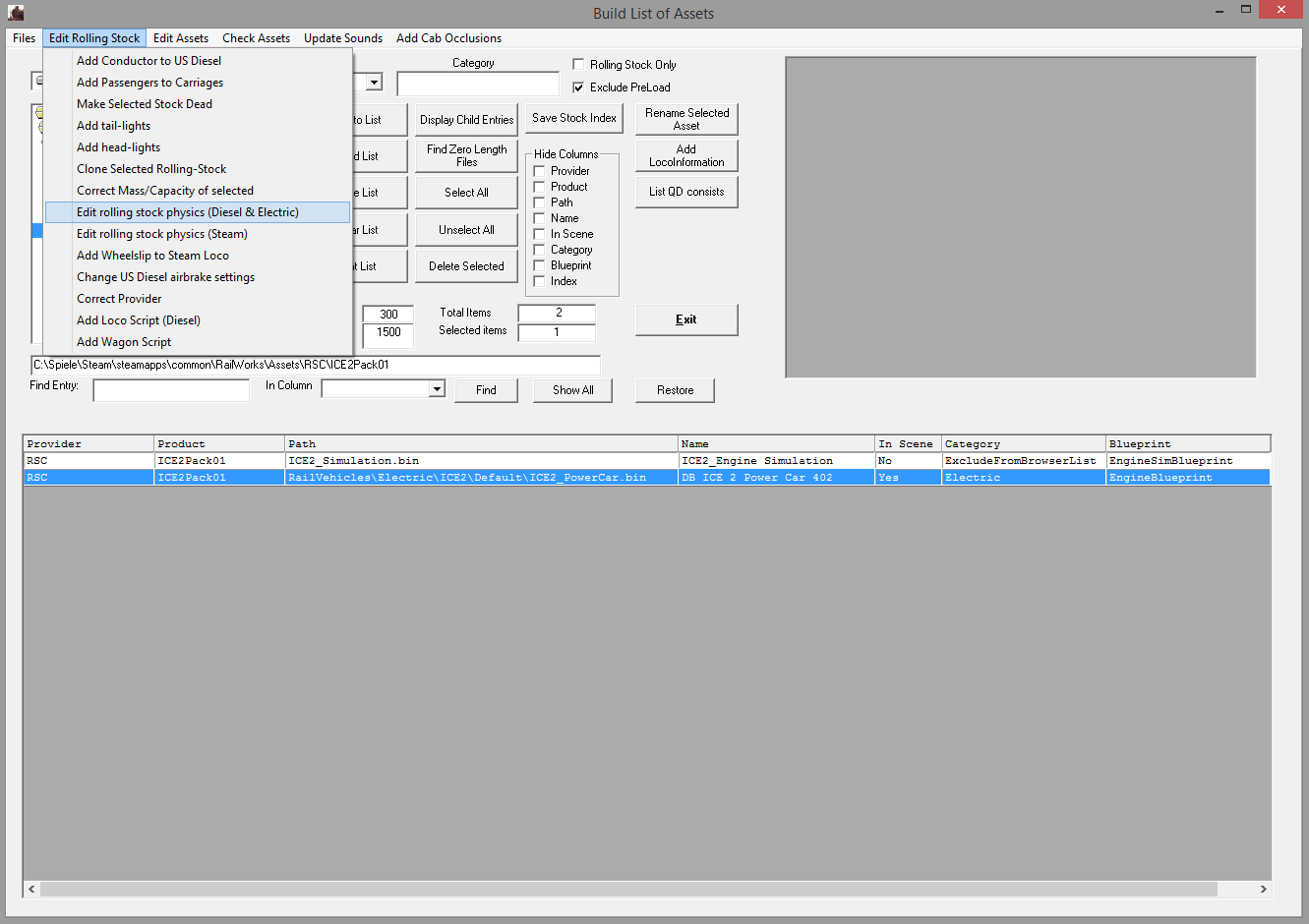Click Find Zero Length Files button
Image resolution: width=1309 pixels, height=924 pixels.
(466, 156)
